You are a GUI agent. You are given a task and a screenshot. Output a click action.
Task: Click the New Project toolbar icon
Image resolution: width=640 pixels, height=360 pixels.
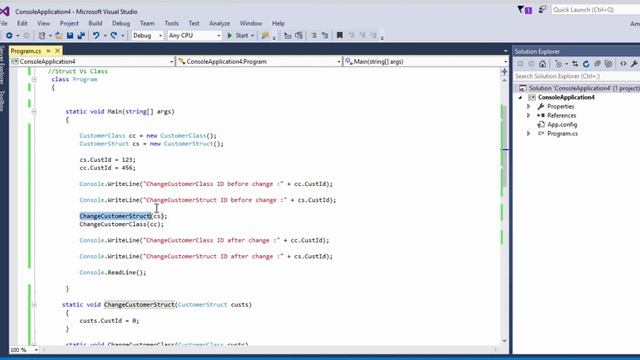coord(42,36)
